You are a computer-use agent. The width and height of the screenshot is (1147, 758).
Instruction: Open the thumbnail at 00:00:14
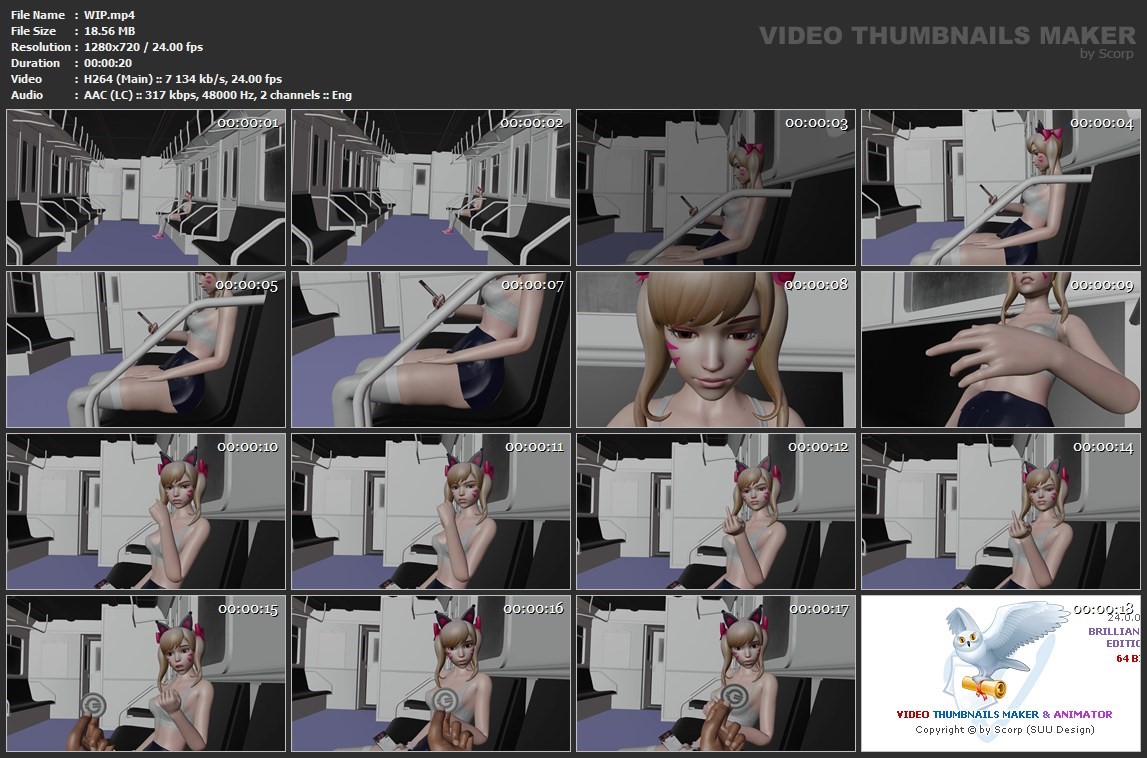click(x=1000, y=512)
